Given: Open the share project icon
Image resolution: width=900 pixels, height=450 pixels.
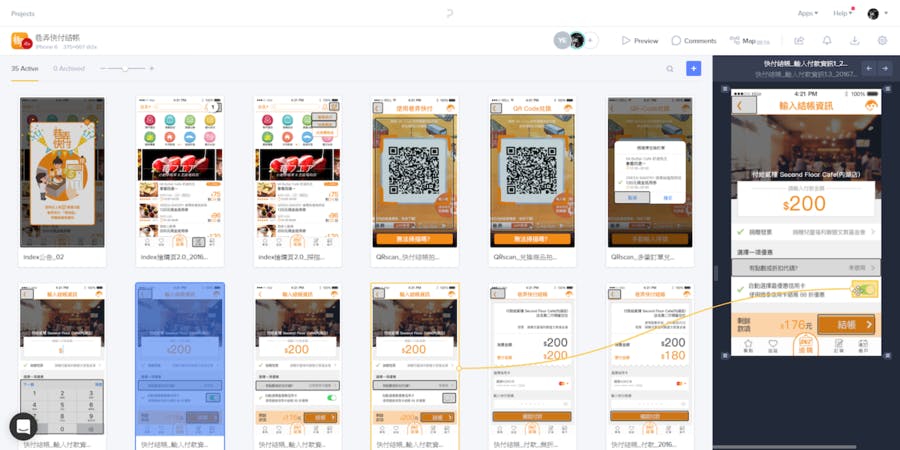Looking at the screenshot, I should pos(798,41).
